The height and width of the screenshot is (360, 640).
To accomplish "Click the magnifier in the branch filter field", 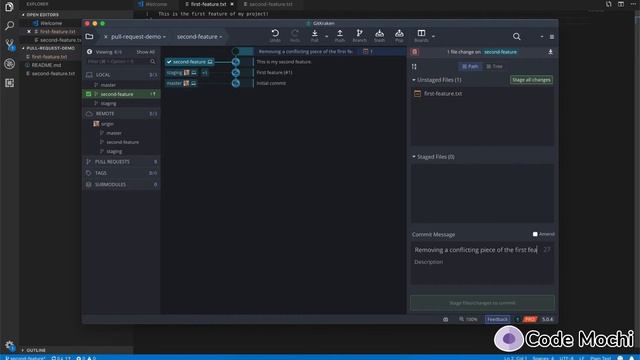I will (x=153, y=62).
